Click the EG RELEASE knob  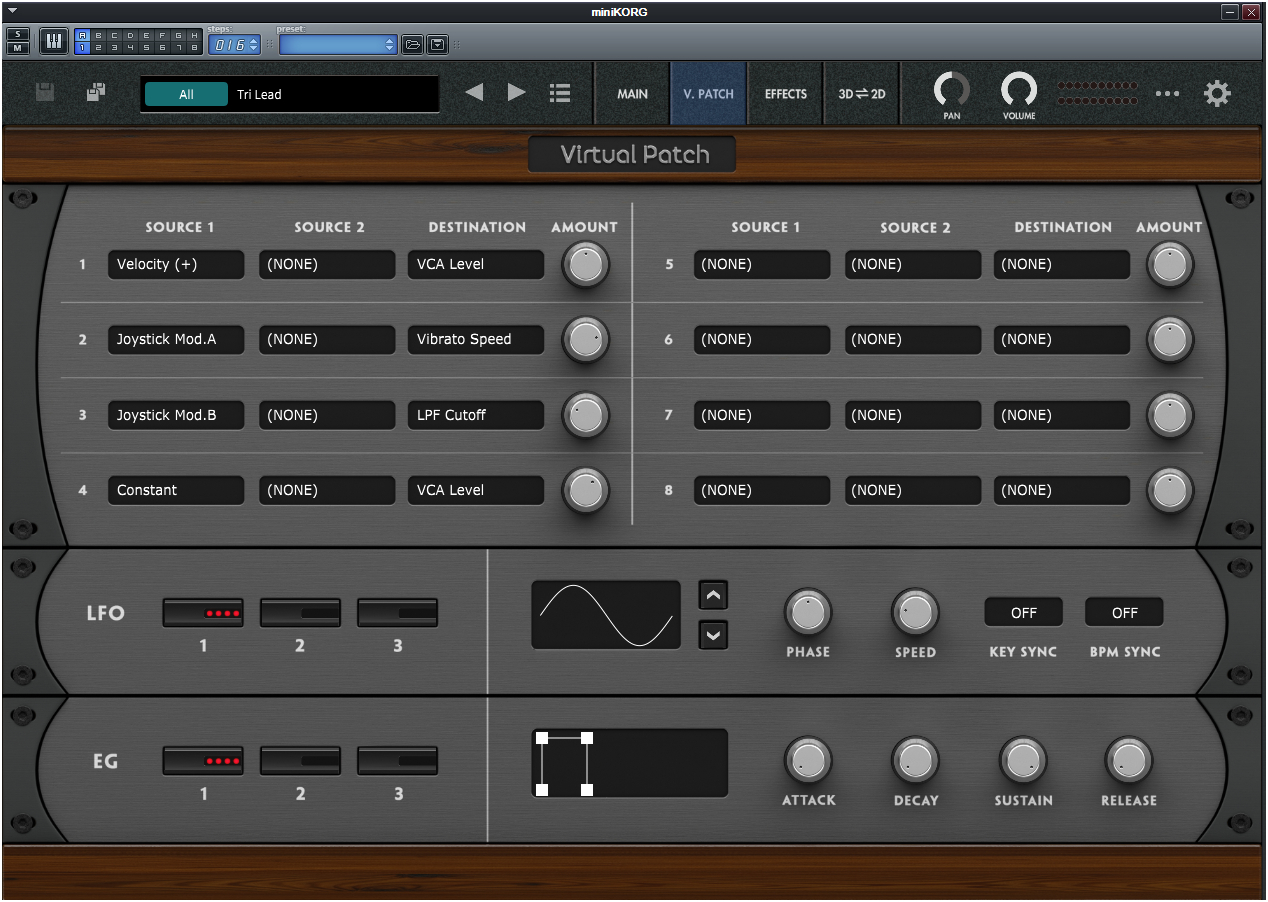tap(1128, 761)
